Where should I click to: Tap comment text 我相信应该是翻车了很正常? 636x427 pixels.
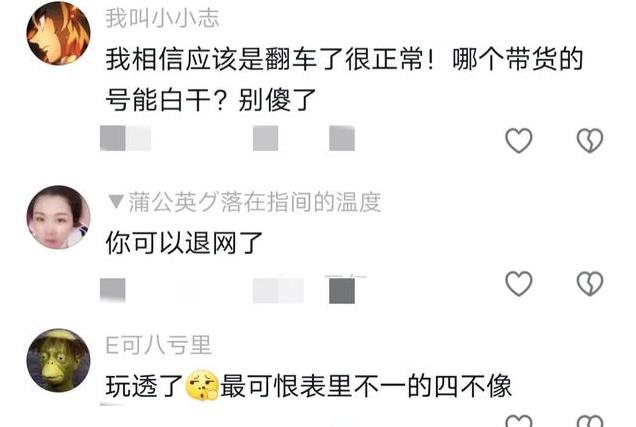(264, 59)
